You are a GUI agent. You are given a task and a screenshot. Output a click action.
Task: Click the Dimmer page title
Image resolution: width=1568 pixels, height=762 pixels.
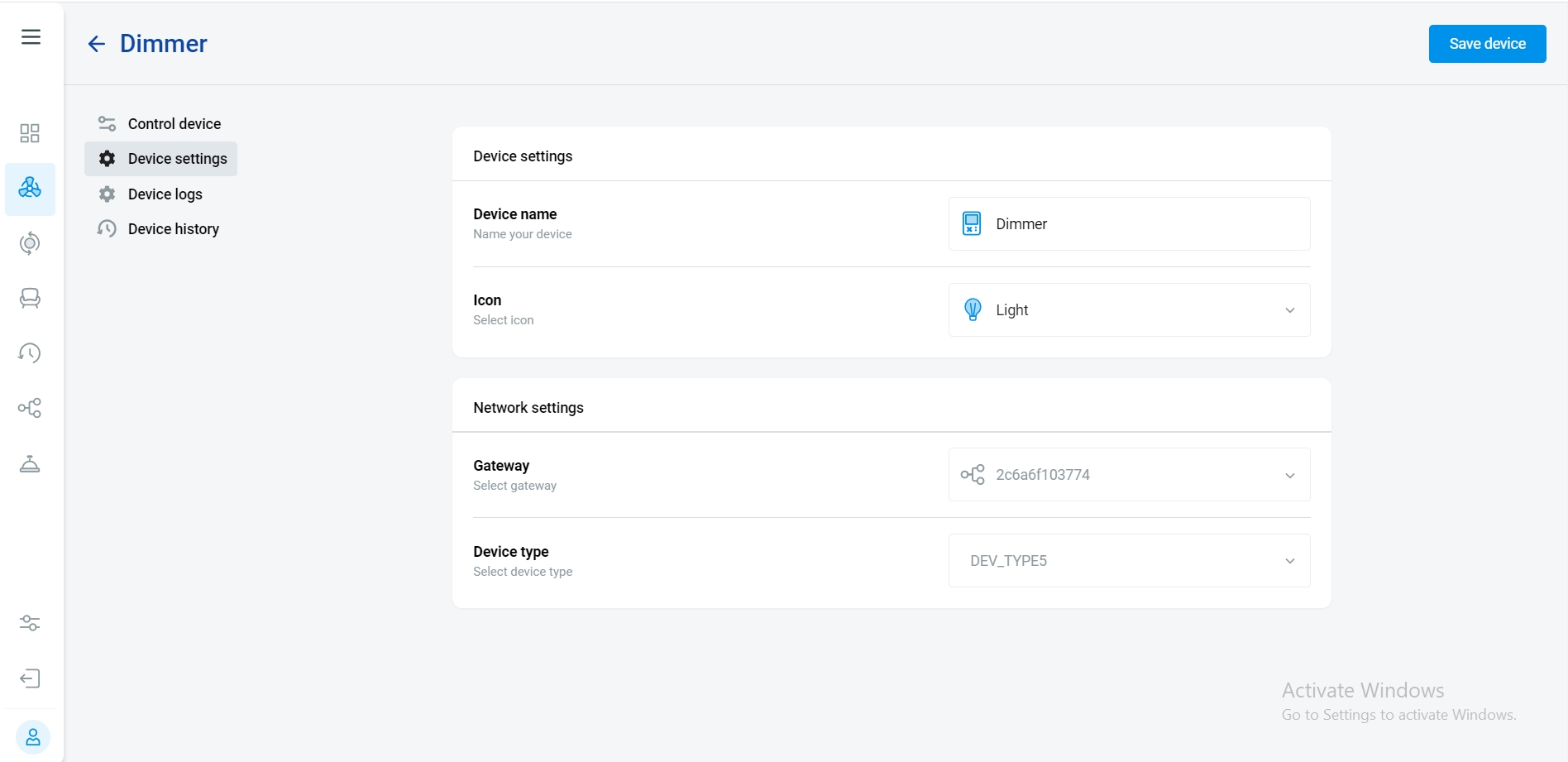click(164, 44)
